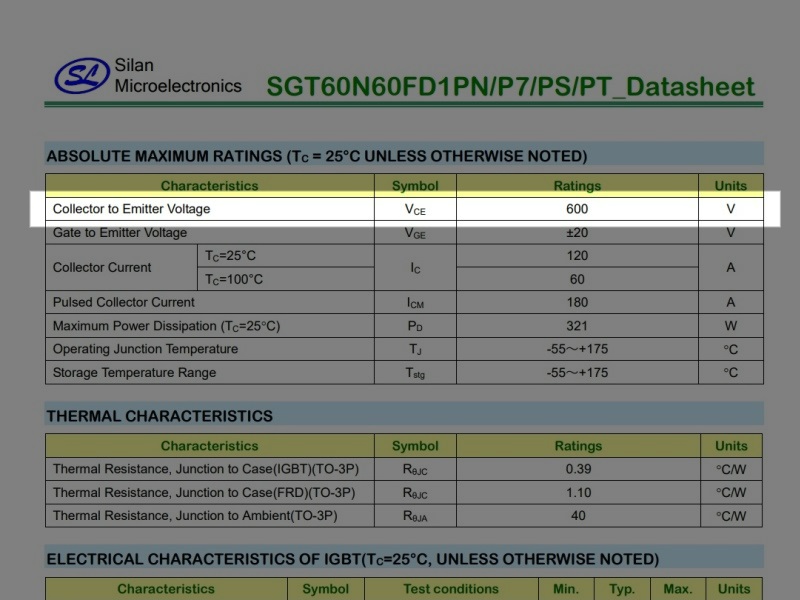Select the Collector to Emitter Voltage row

[405, 209]
